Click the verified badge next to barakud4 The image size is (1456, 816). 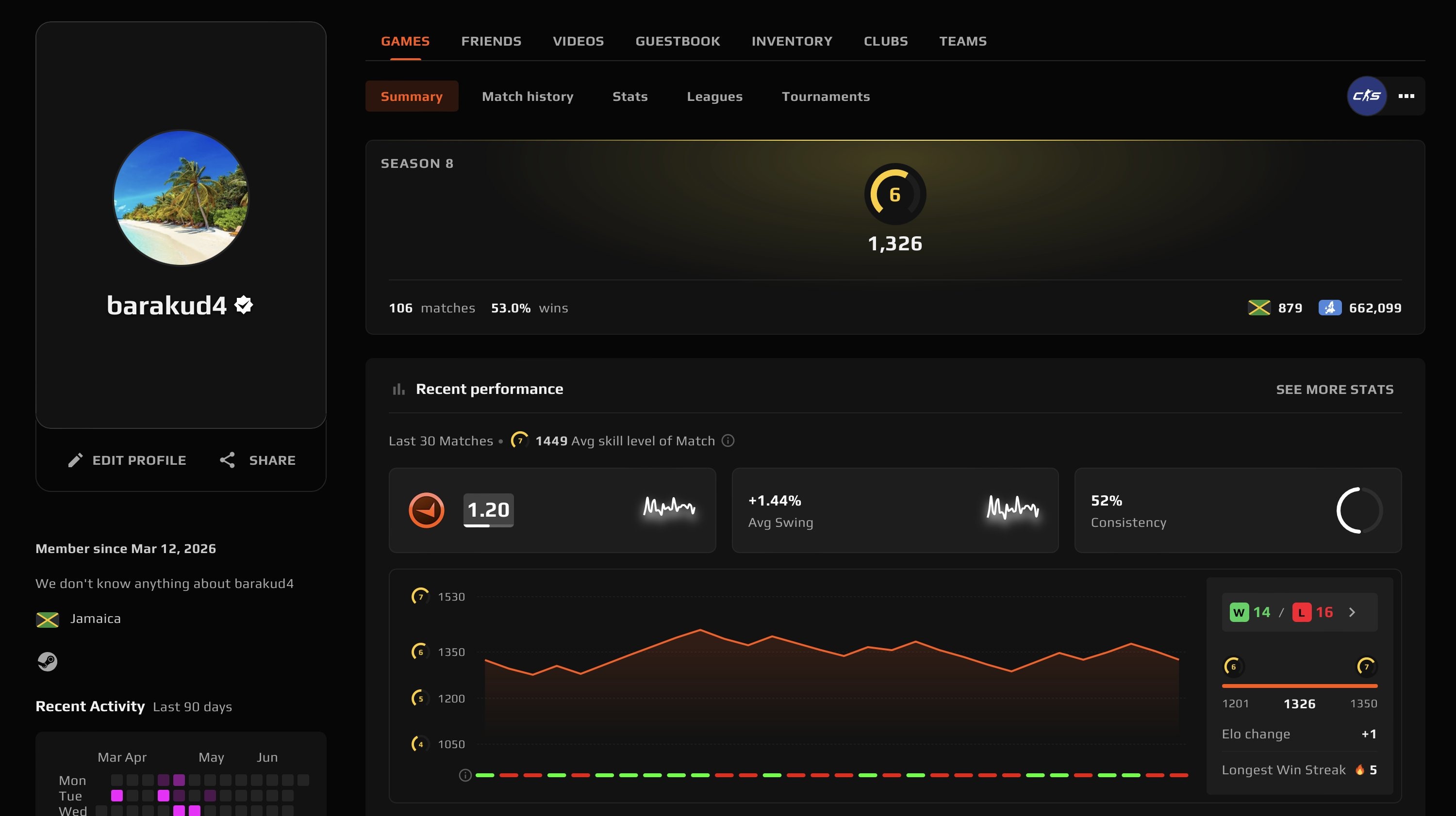[244, 305]
